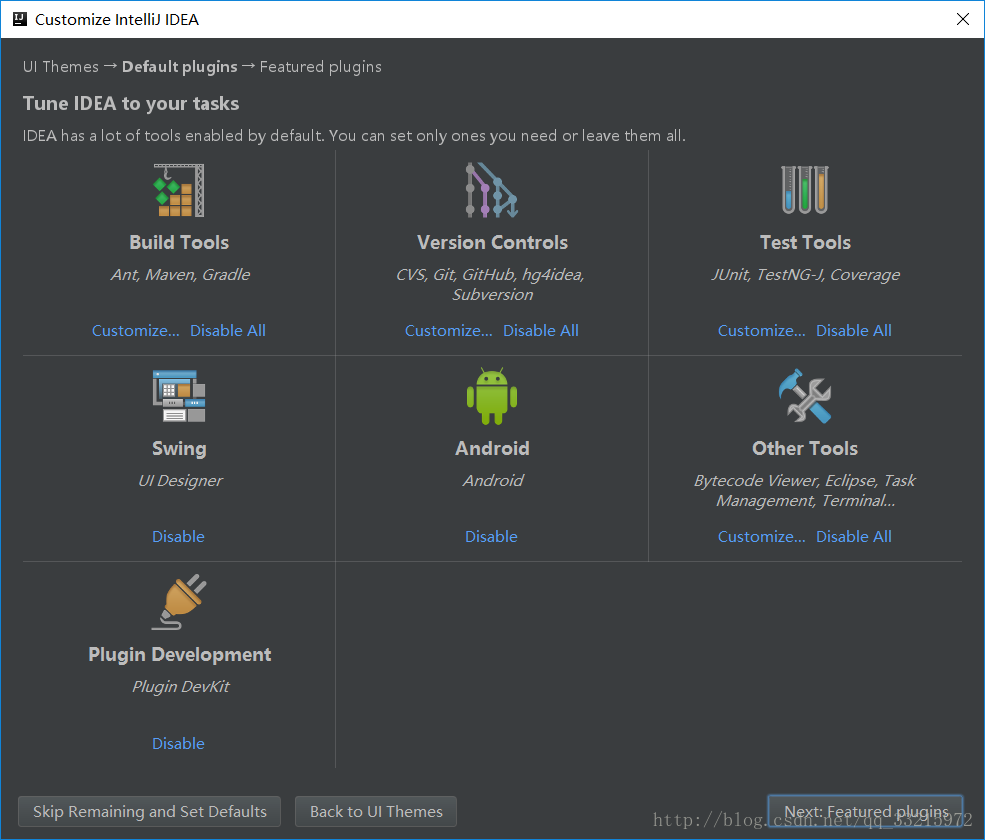This screenshot has height=840, width=985.
Task: Select the Featured plugins breadcrumb step
Action: 320,67
